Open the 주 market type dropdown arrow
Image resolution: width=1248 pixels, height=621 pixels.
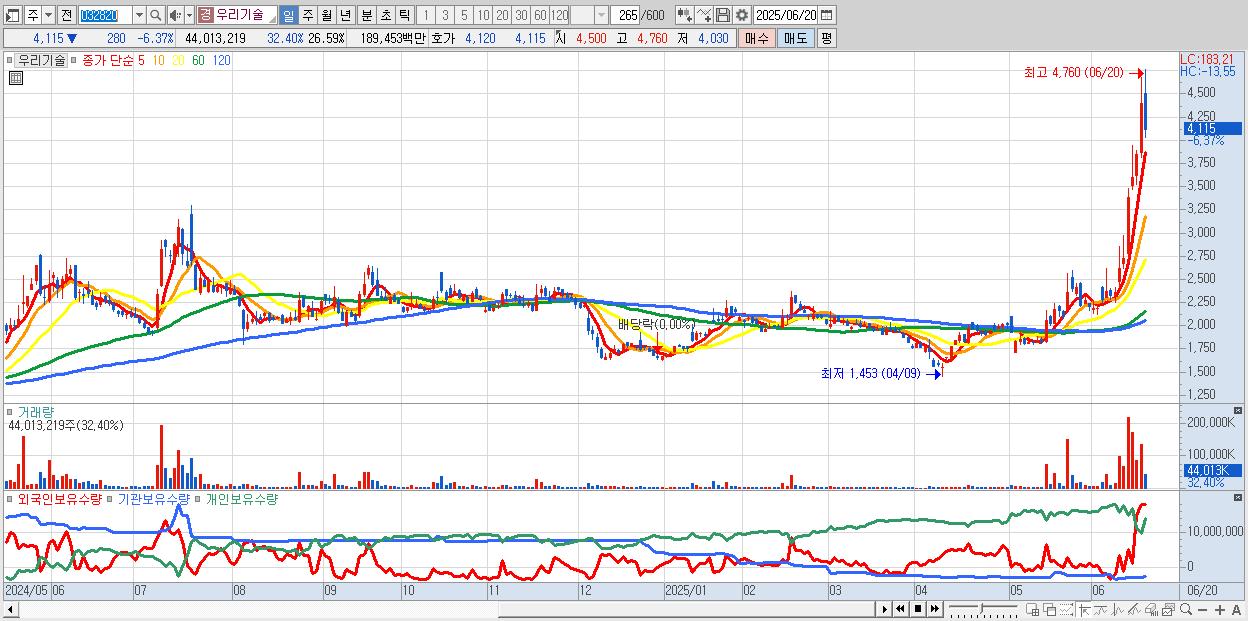click(x=48, y=15)
